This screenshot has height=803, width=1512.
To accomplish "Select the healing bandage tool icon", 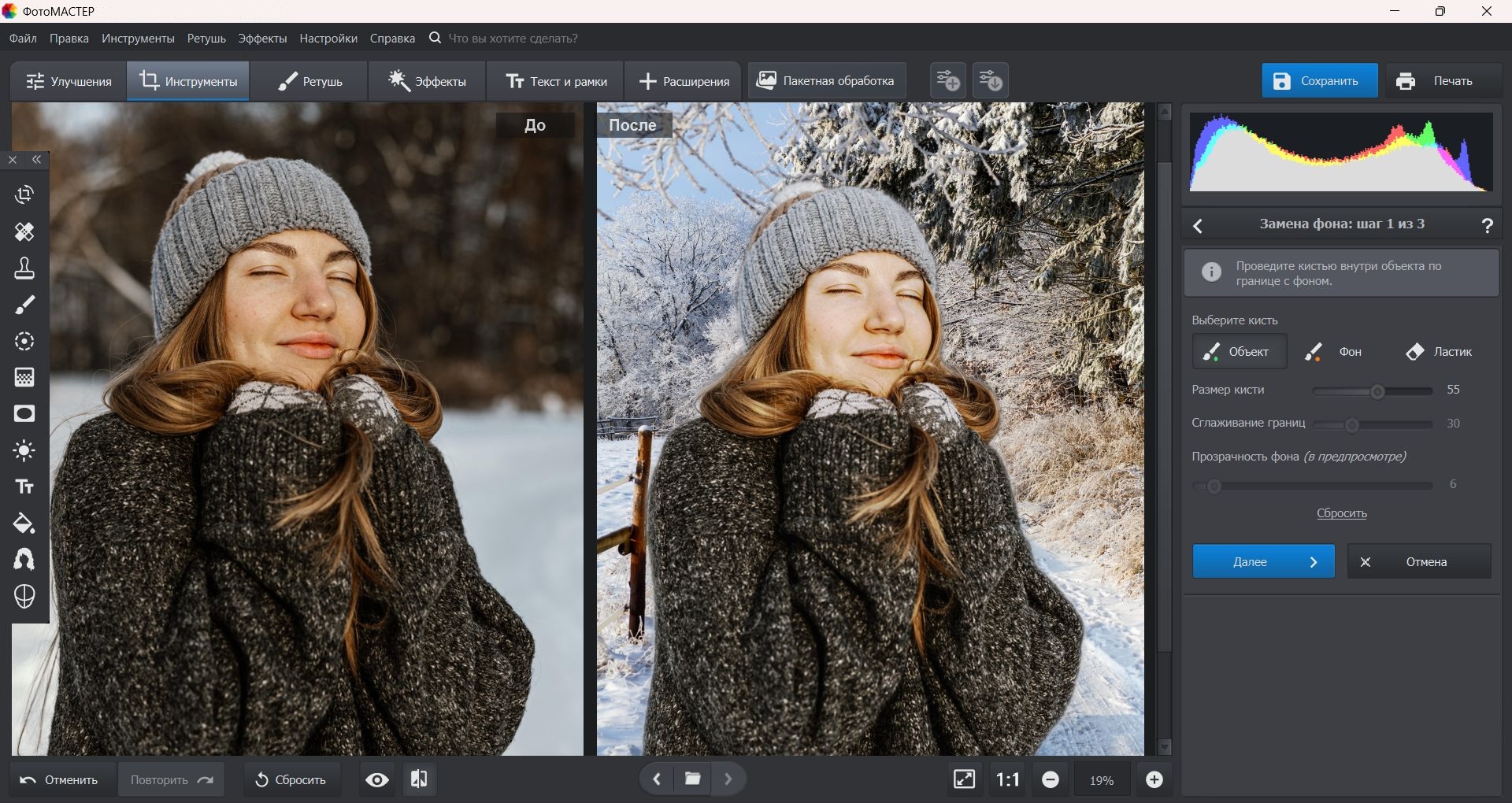I will (x=24, y=231).
